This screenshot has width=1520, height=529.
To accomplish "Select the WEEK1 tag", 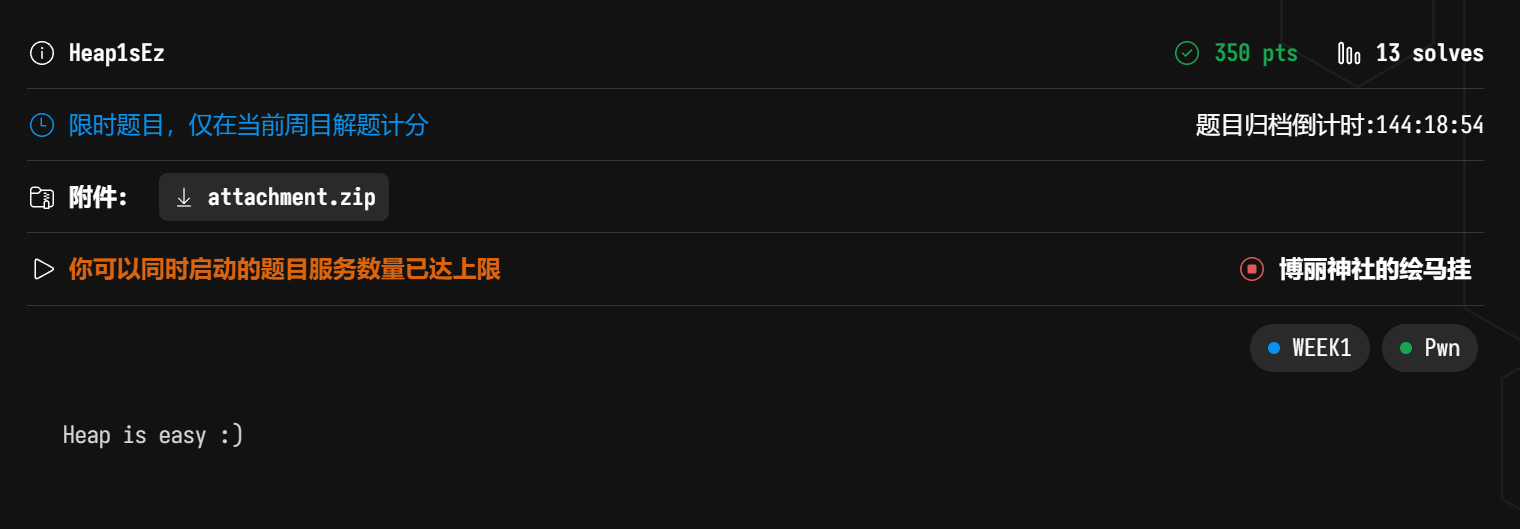I will click(x=1309, y=348).
